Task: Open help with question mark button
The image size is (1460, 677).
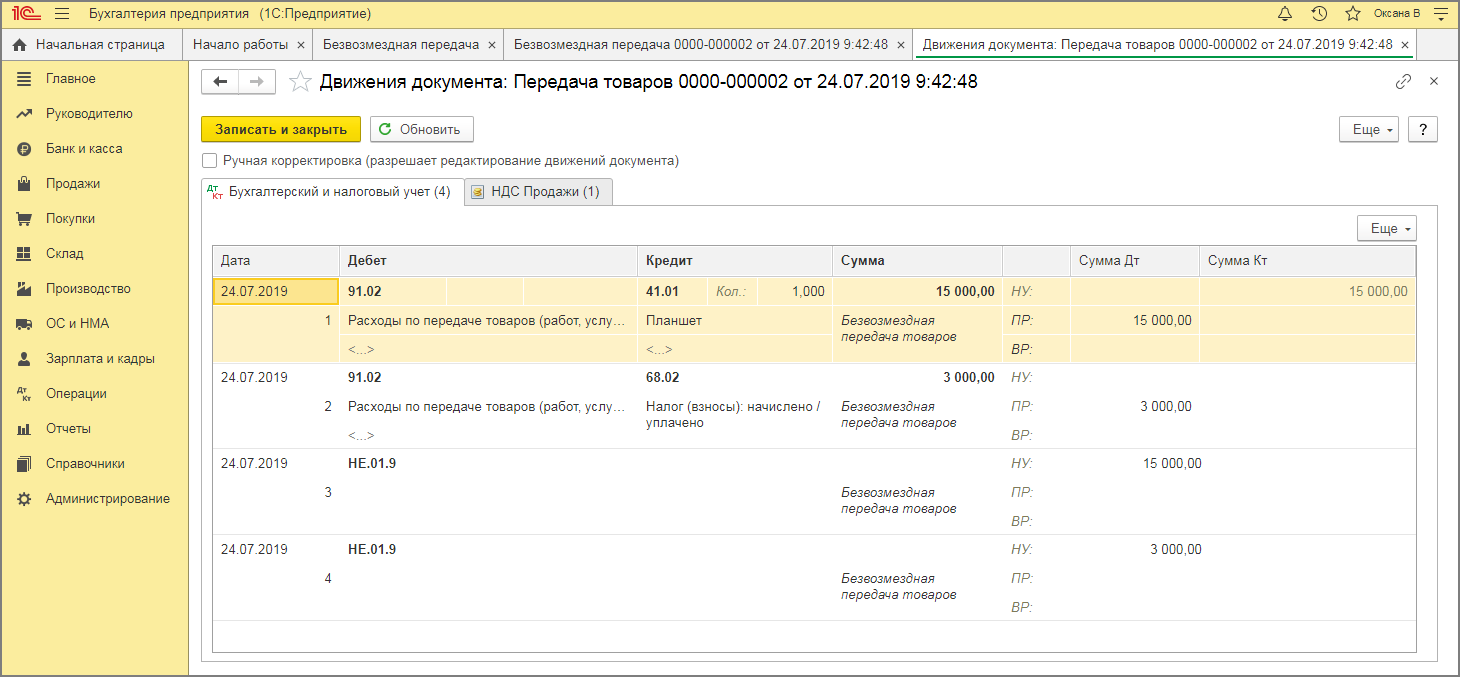Action: 1422,129
